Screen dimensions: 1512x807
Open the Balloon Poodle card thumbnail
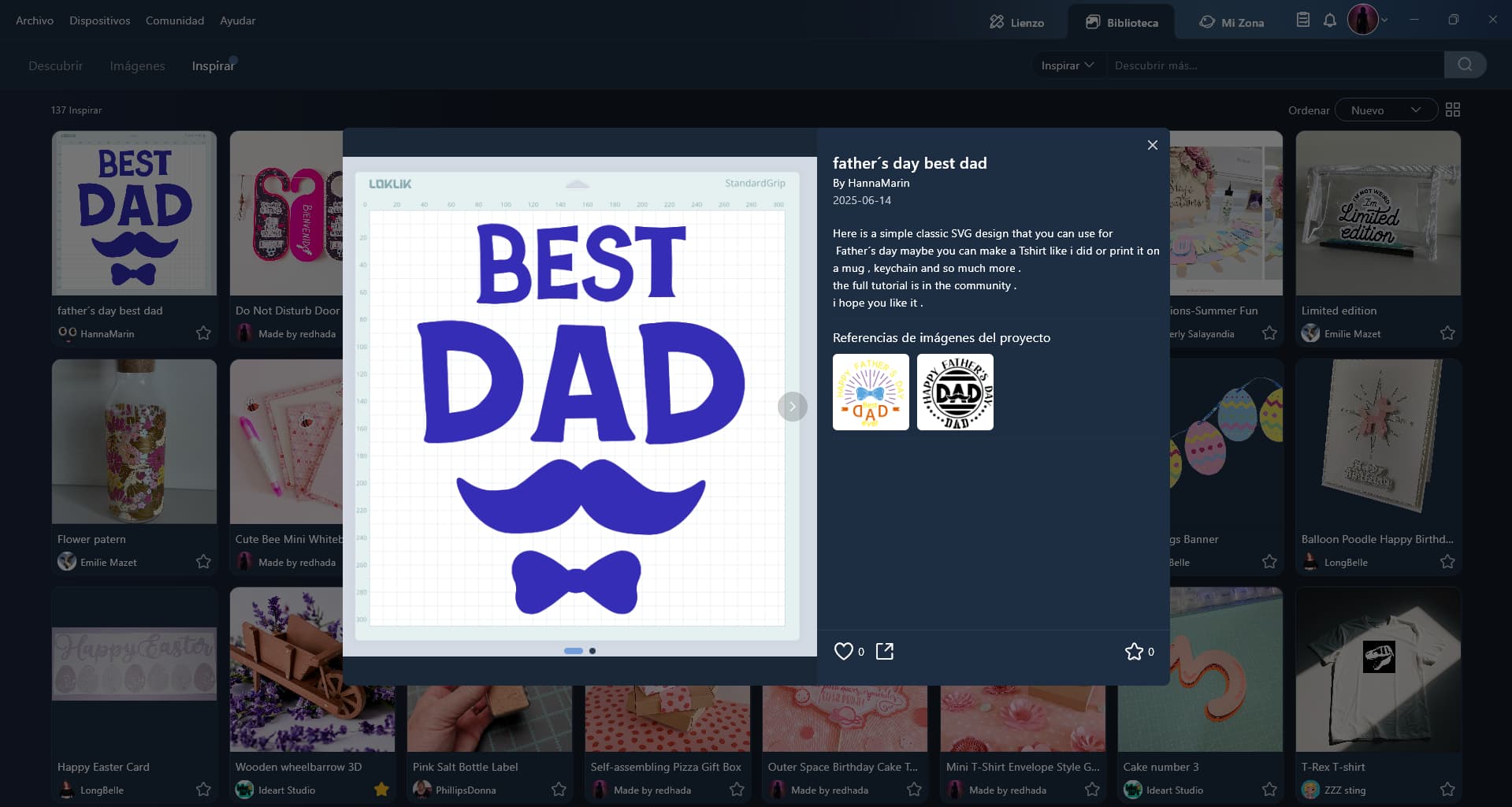point(1378,441)
